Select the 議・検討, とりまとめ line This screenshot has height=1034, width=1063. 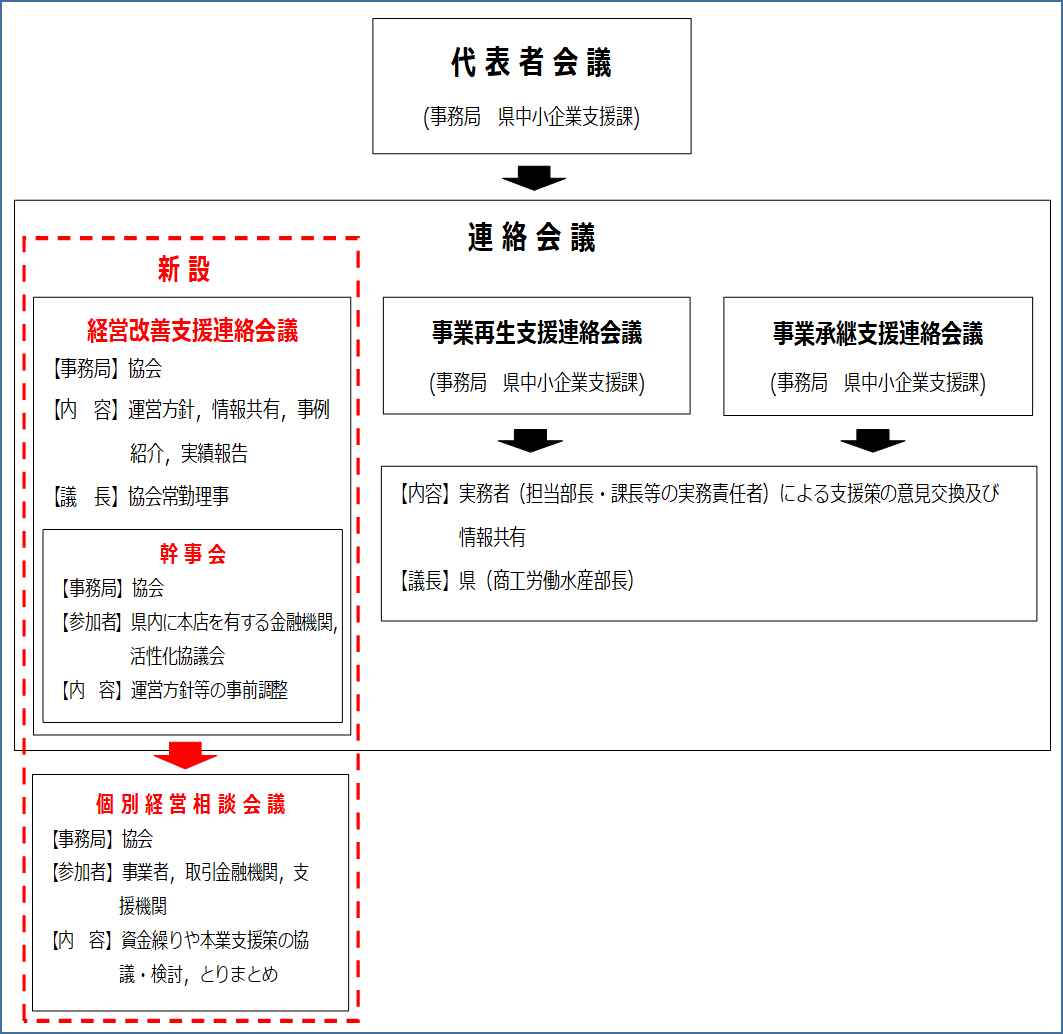(x=199, y=974)
